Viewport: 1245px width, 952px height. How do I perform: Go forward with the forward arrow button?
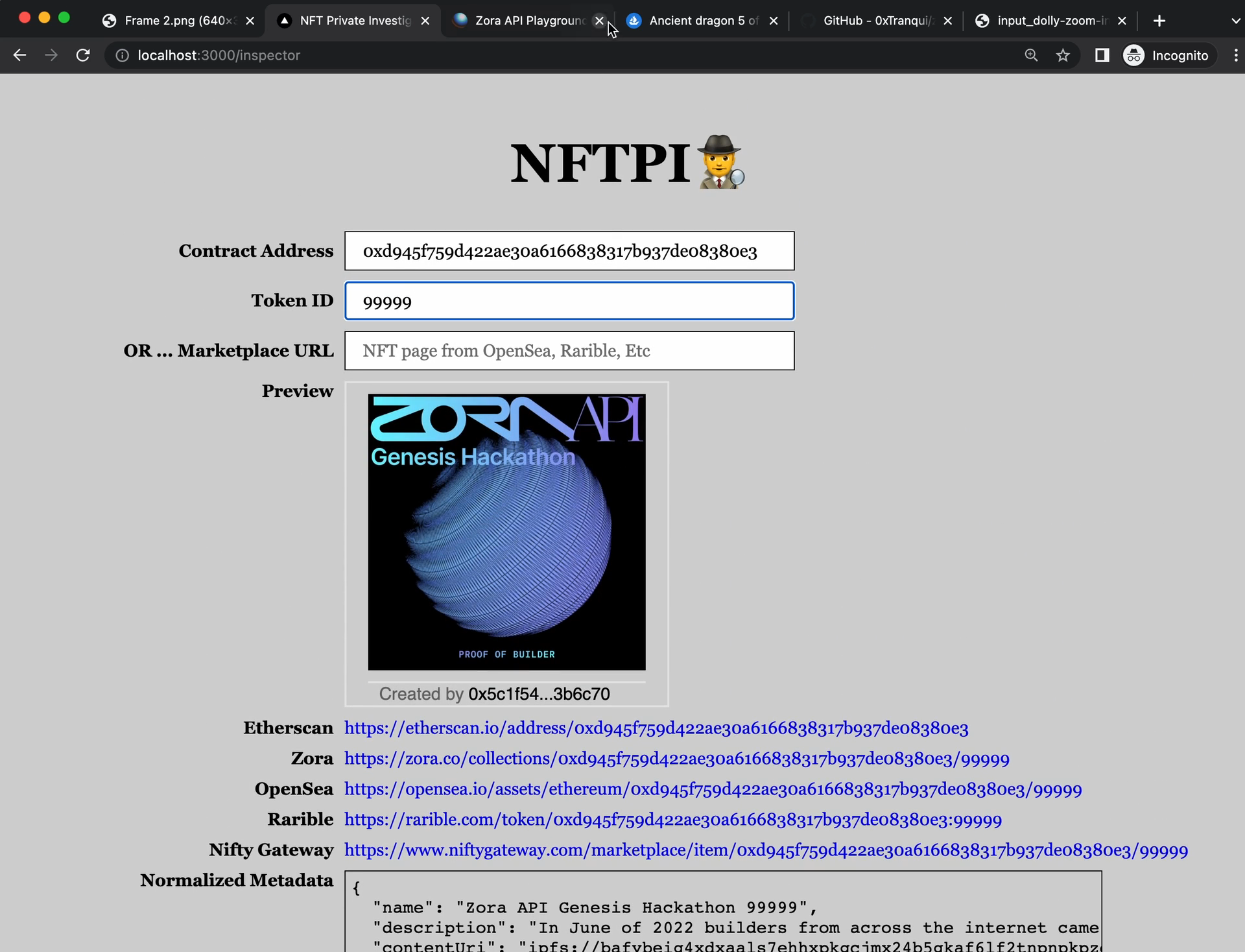(x=51, y=56)
